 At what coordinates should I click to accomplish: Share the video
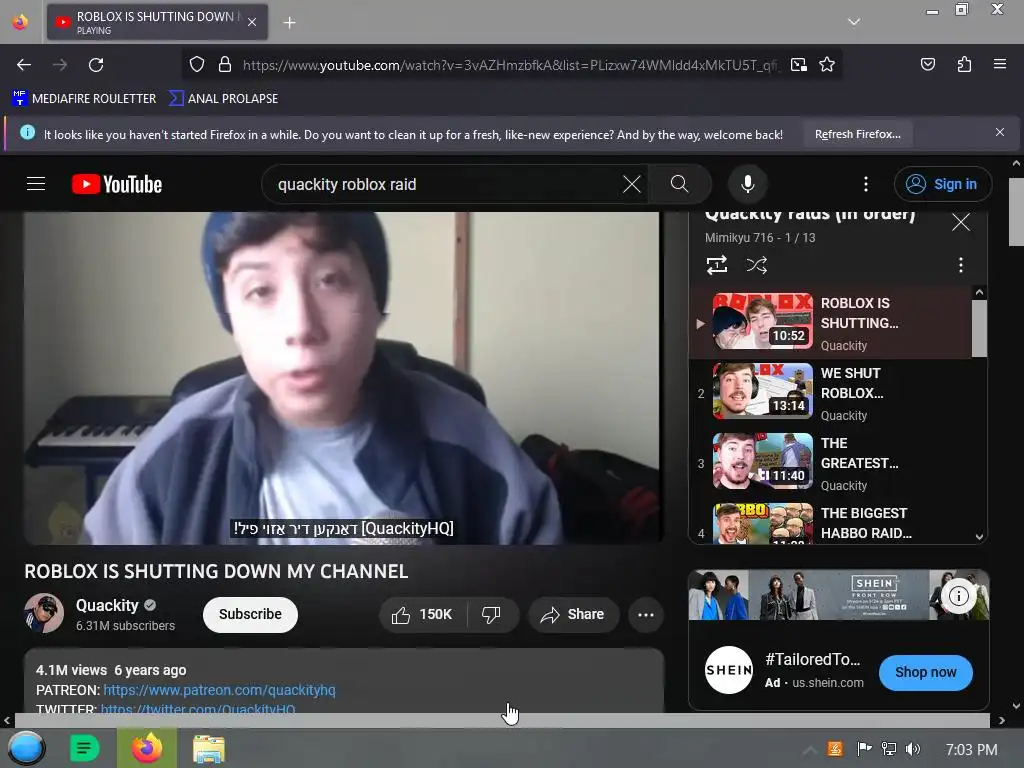pyautogui.click(x=573, y=615)
